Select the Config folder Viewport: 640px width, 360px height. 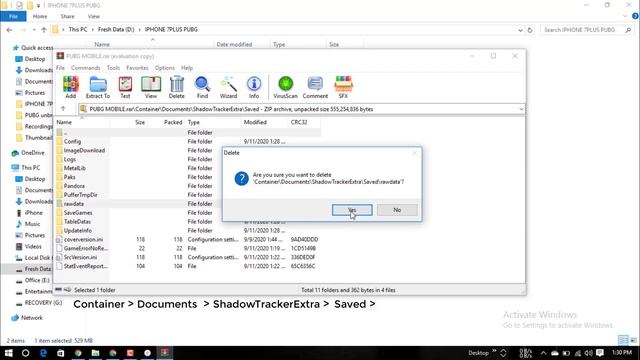click(72, 142)
